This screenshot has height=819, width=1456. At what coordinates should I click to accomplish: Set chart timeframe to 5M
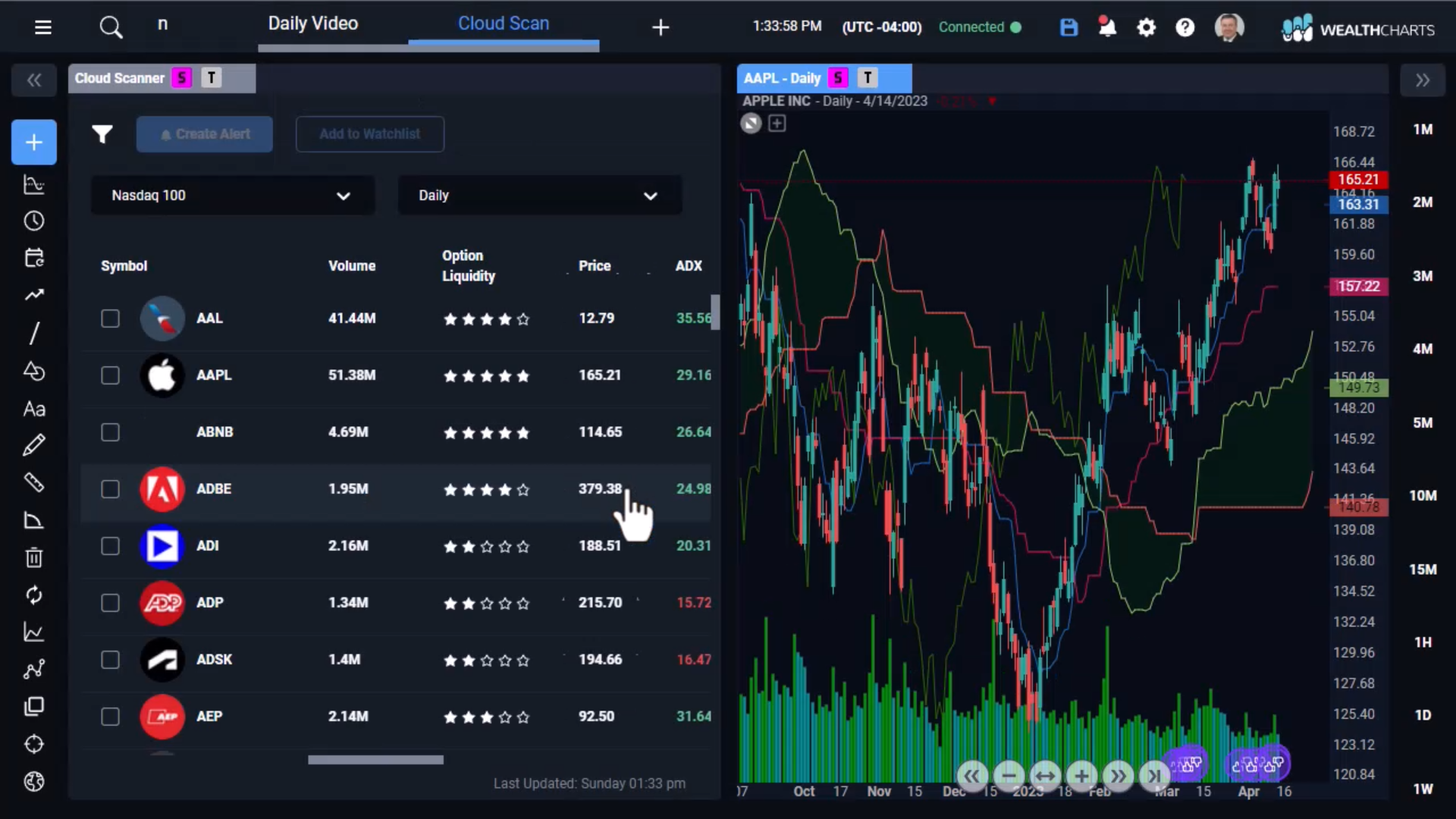pos(1423,422)
